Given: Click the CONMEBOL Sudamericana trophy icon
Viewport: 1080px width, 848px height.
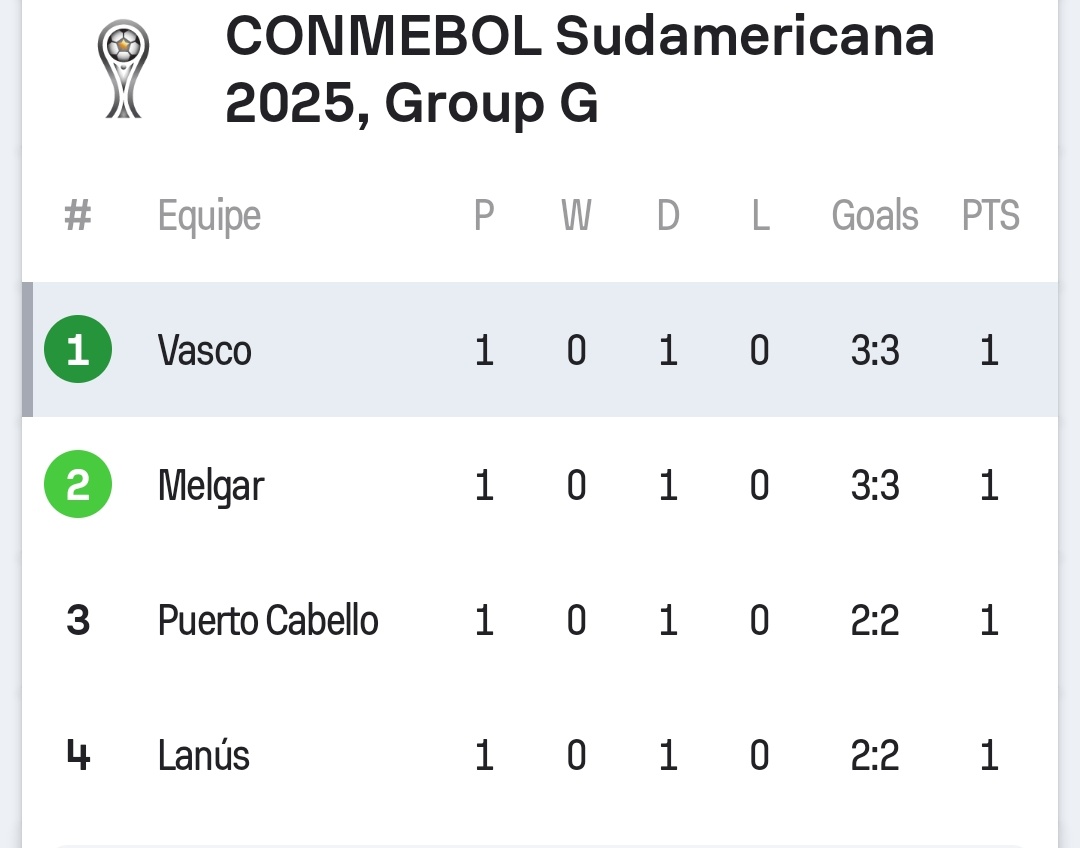Looking at the screenshot, I should point(124,72).
